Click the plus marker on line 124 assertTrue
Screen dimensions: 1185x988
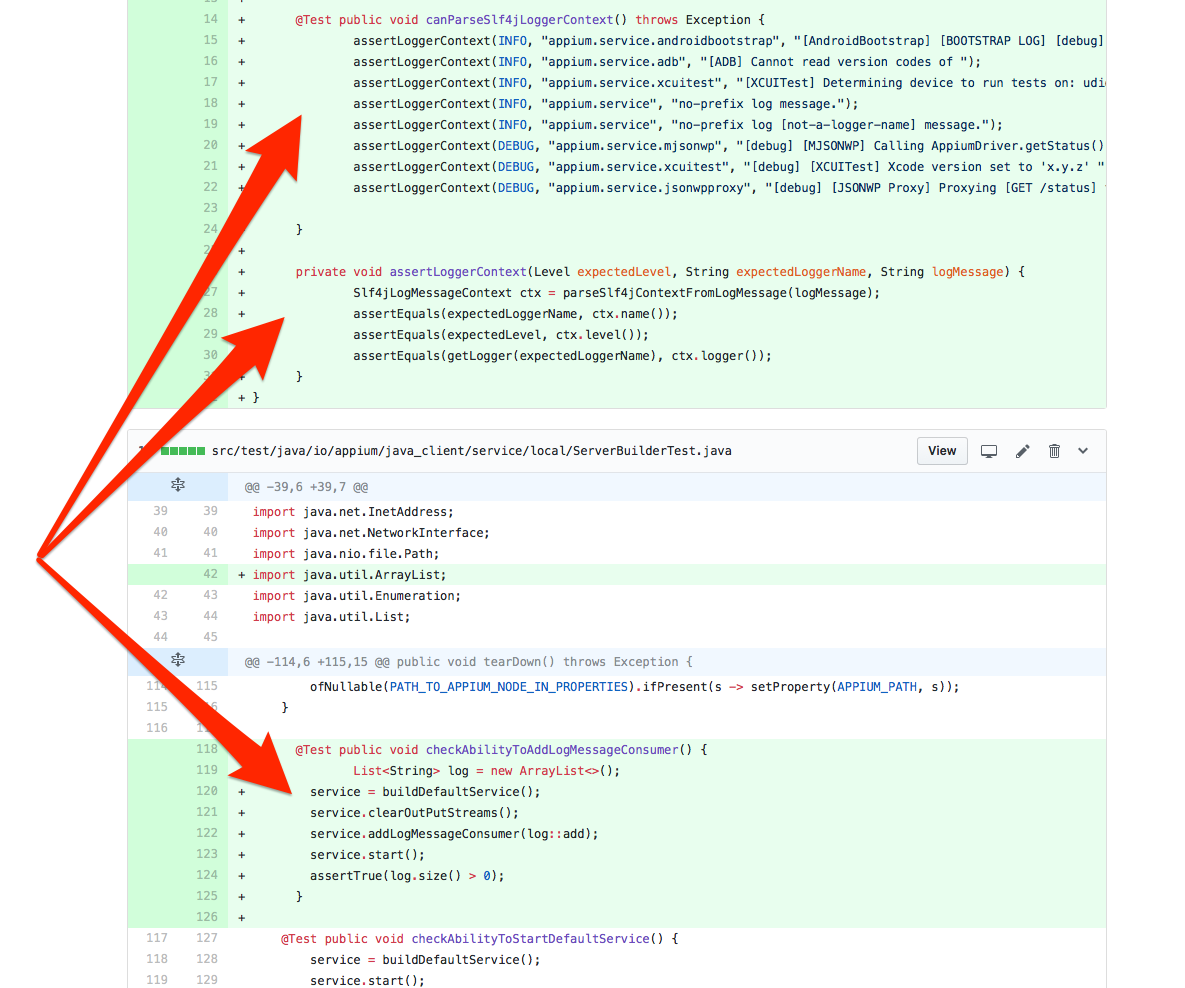pyautogui.click(x=242, y=875)
